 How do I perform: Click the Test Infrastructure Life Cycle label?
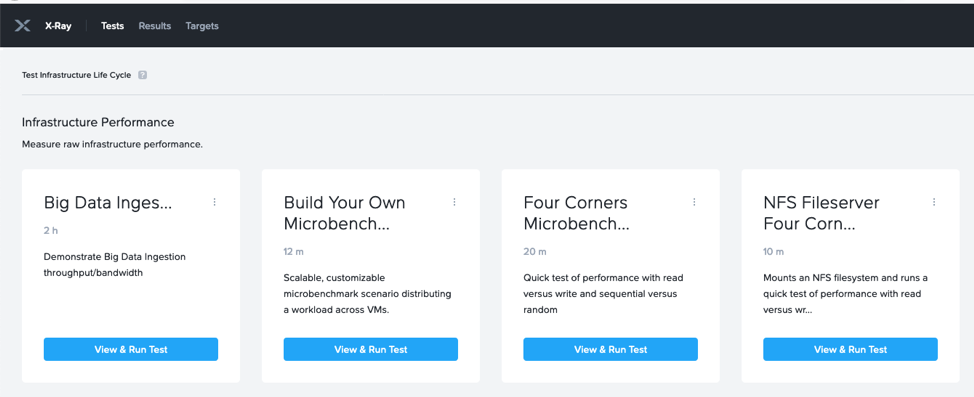pyautogui.click(x=76, y=75)
